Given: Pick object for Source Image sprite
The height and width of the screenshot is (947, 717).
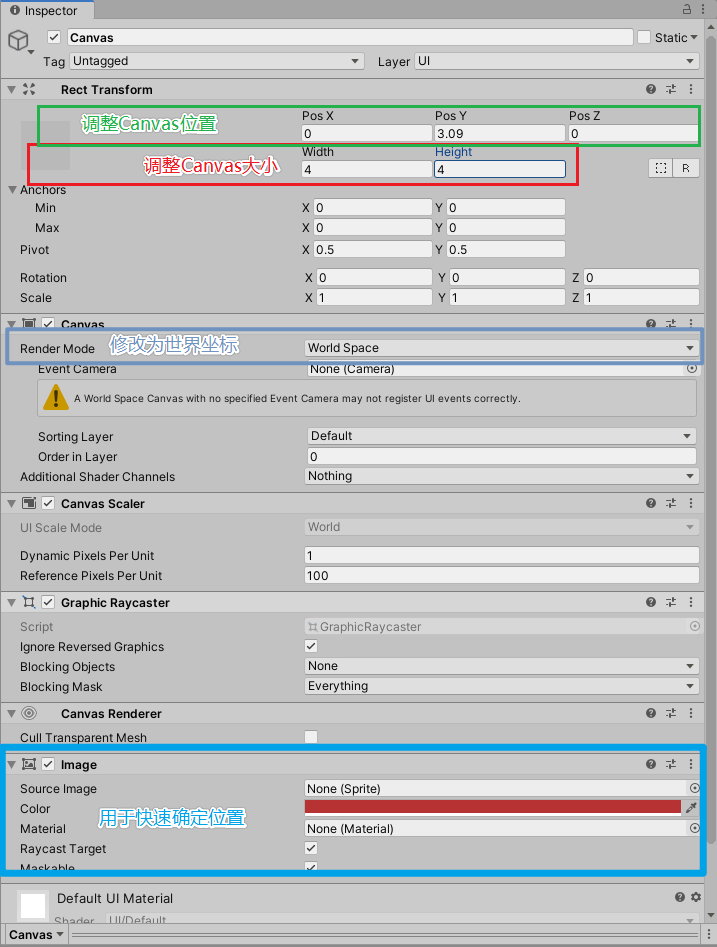Looking at the screenshot, I should pos(695,788).
